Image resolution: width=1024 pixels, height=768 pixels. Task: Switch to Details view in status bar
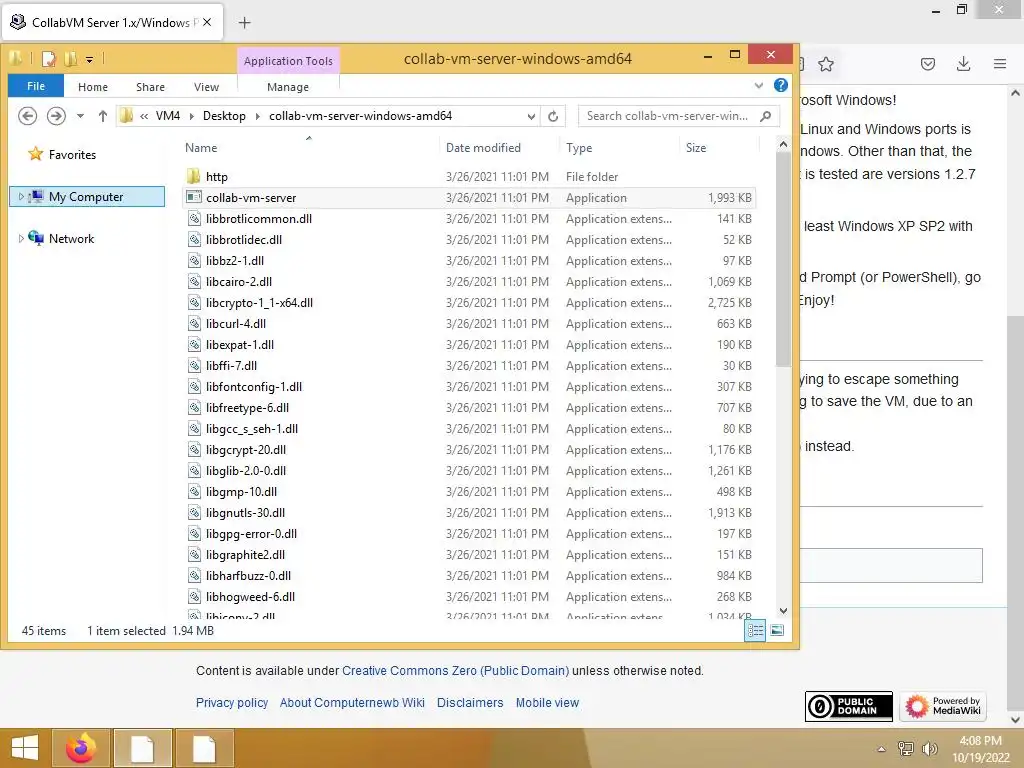755,630
